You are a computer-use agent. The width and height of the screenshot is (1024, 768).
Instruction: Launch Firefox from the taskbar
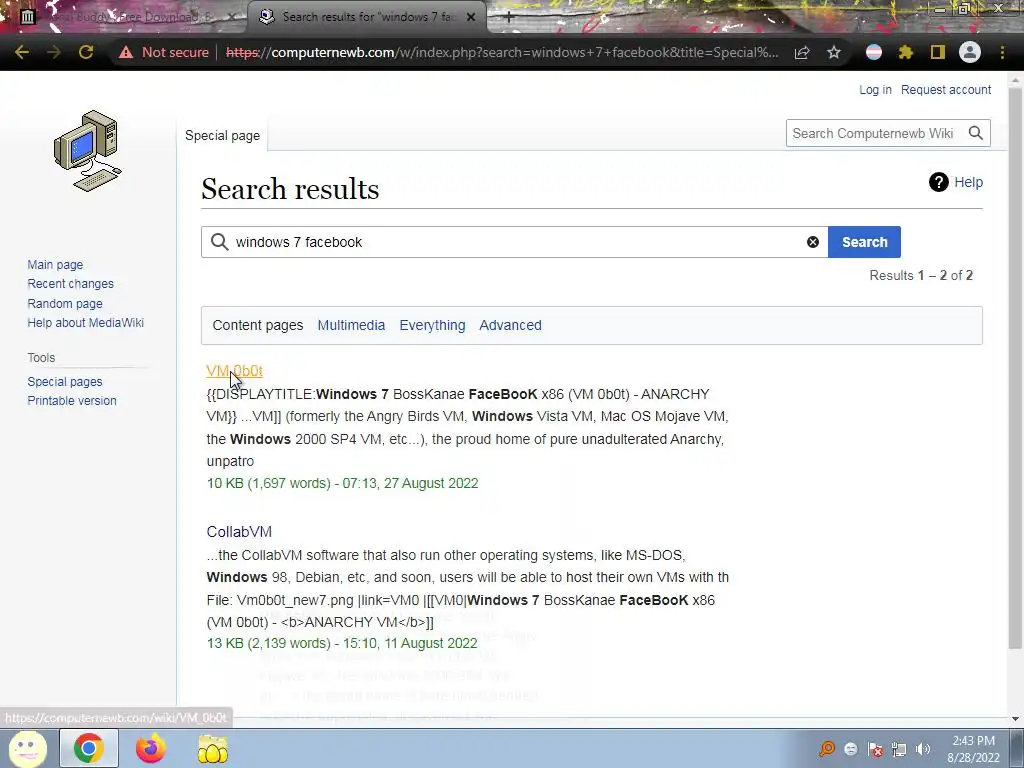[x=151, y=748]
